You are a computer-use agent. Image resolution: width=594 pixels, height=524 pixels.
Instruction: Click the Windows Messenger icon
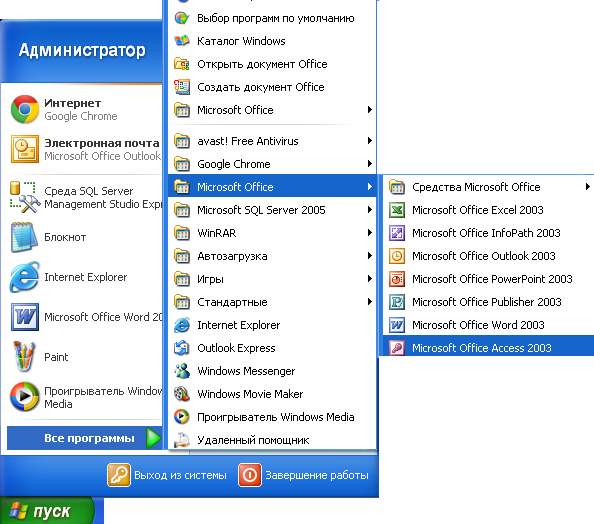[x=182, y=371]
